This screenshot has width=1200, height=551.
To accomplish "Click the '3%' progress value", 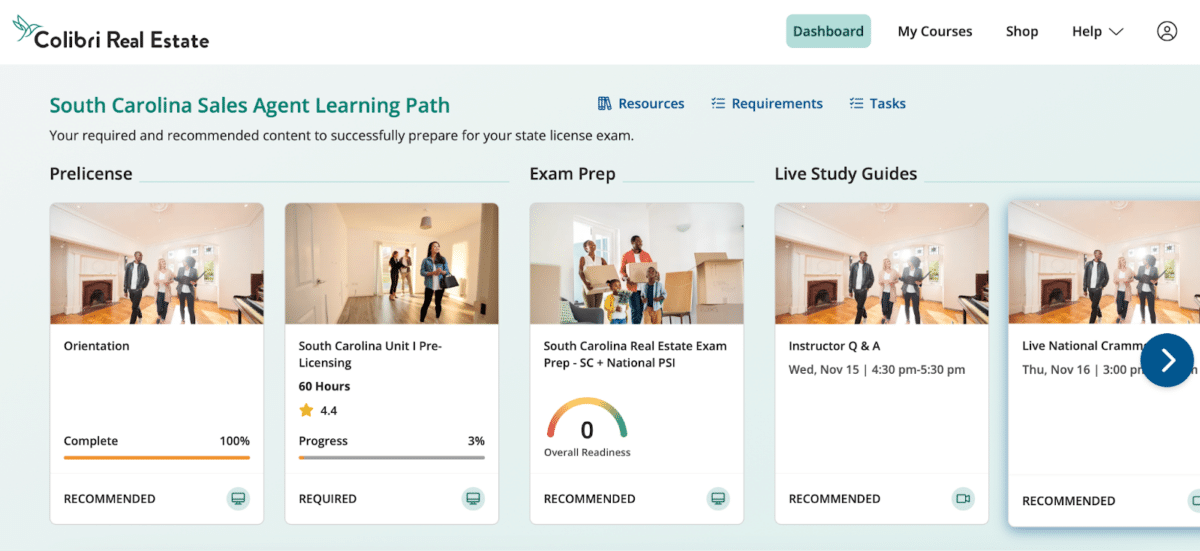I will 476,441.
